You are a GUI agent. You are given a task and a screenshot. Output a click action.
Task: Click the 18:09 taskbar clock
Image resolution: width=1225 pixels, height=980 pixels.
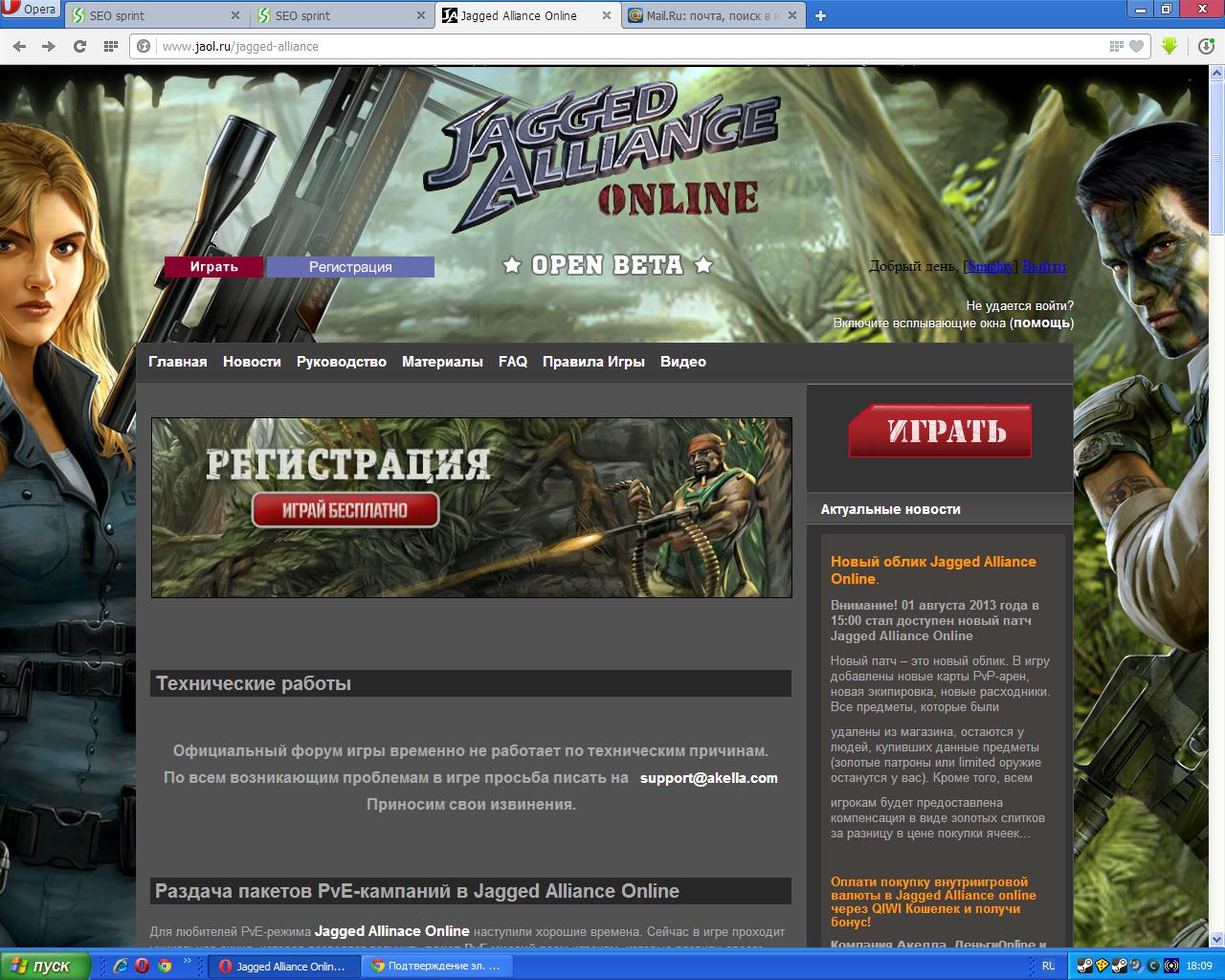[x=1199, y=967]
